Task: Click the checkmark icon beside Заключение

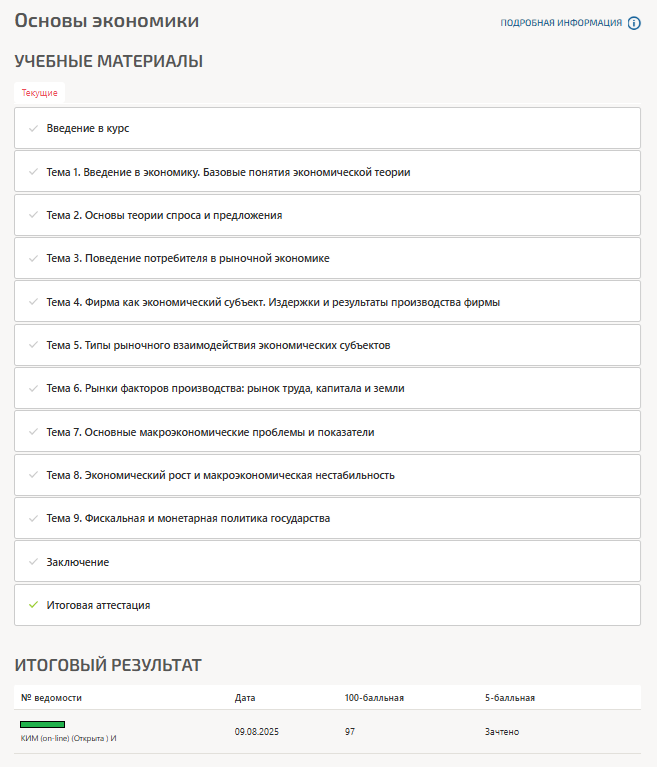Action: (33, 562)
